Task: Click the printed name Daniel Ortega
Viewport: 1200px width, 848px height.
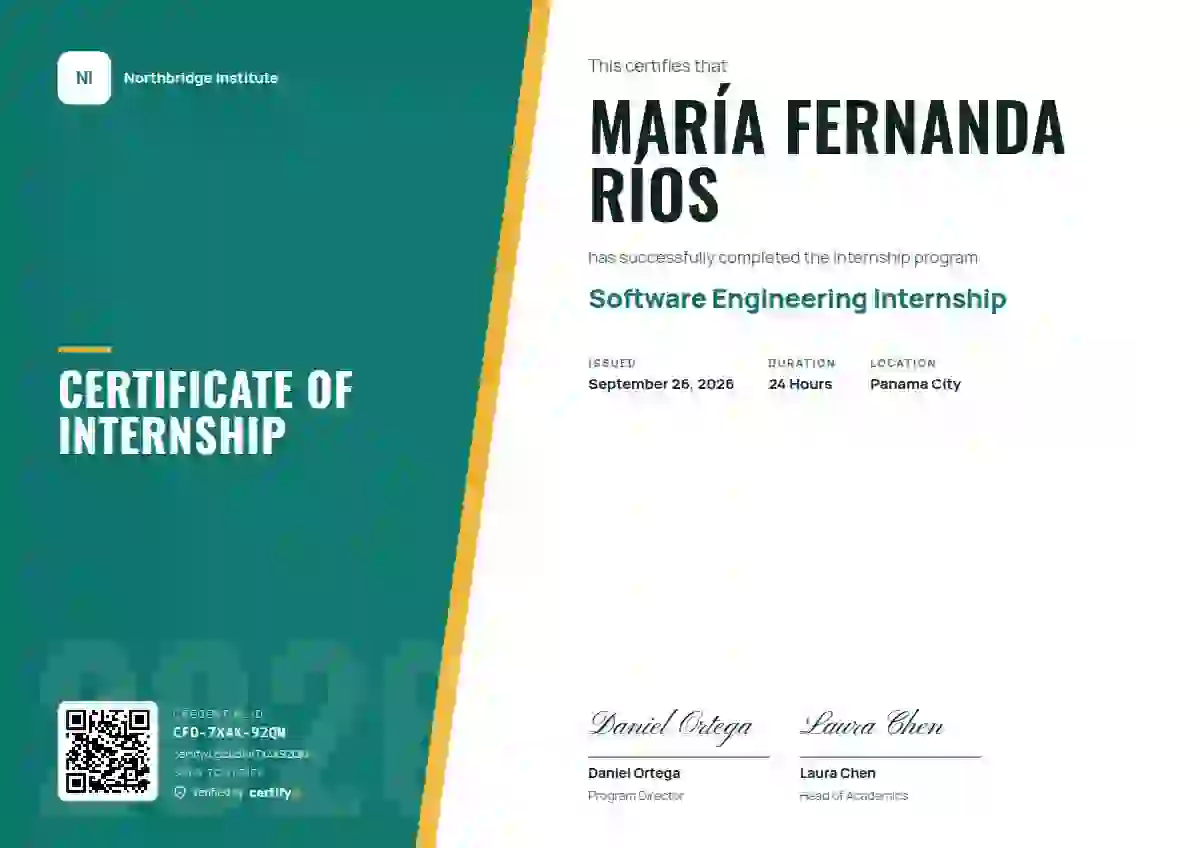Action: pos(634,773)
